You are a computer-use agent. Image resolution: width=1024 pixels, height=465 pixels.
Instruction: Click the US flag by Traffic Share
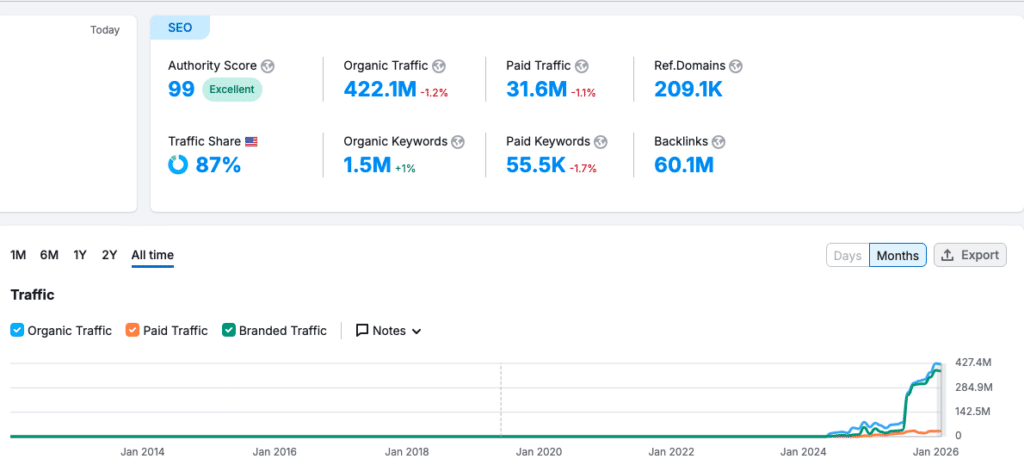tap(251, 142)
